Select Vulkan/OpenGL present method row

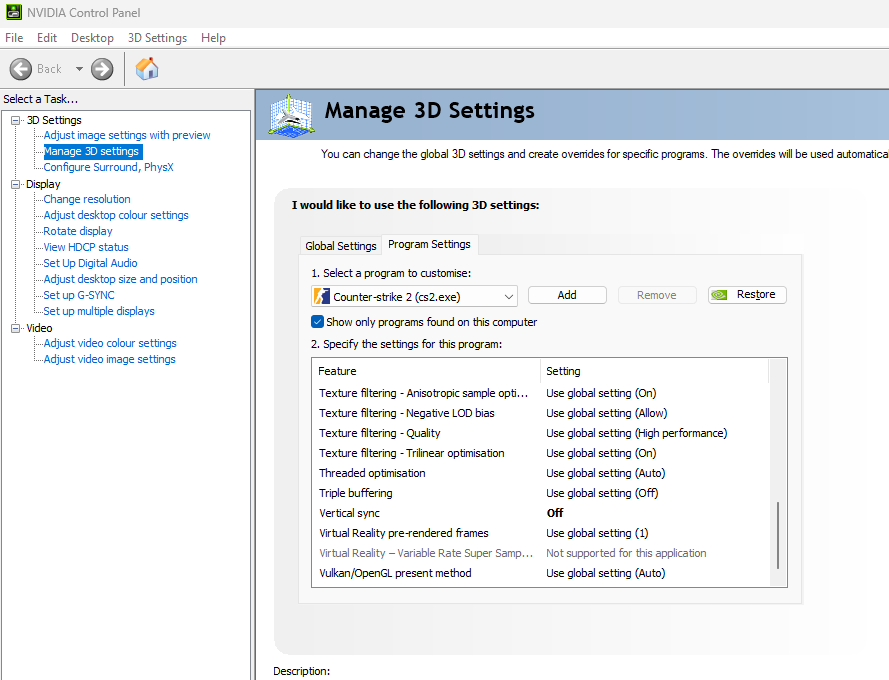click(541, 573)
